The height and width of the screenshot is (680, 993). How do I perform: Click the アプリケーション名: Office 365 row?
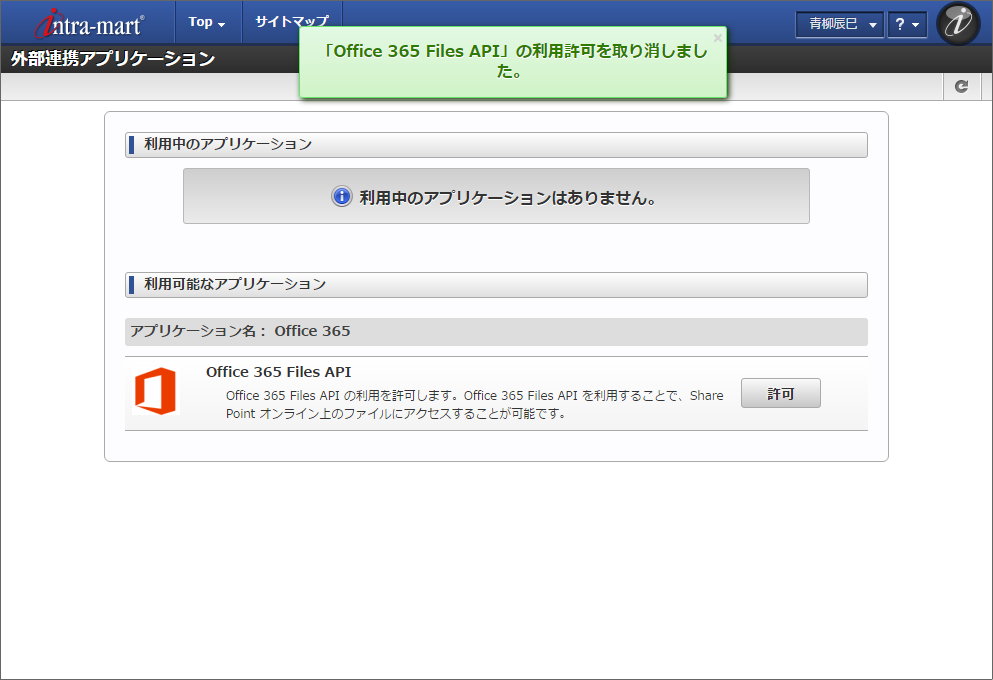coord(496,332)
